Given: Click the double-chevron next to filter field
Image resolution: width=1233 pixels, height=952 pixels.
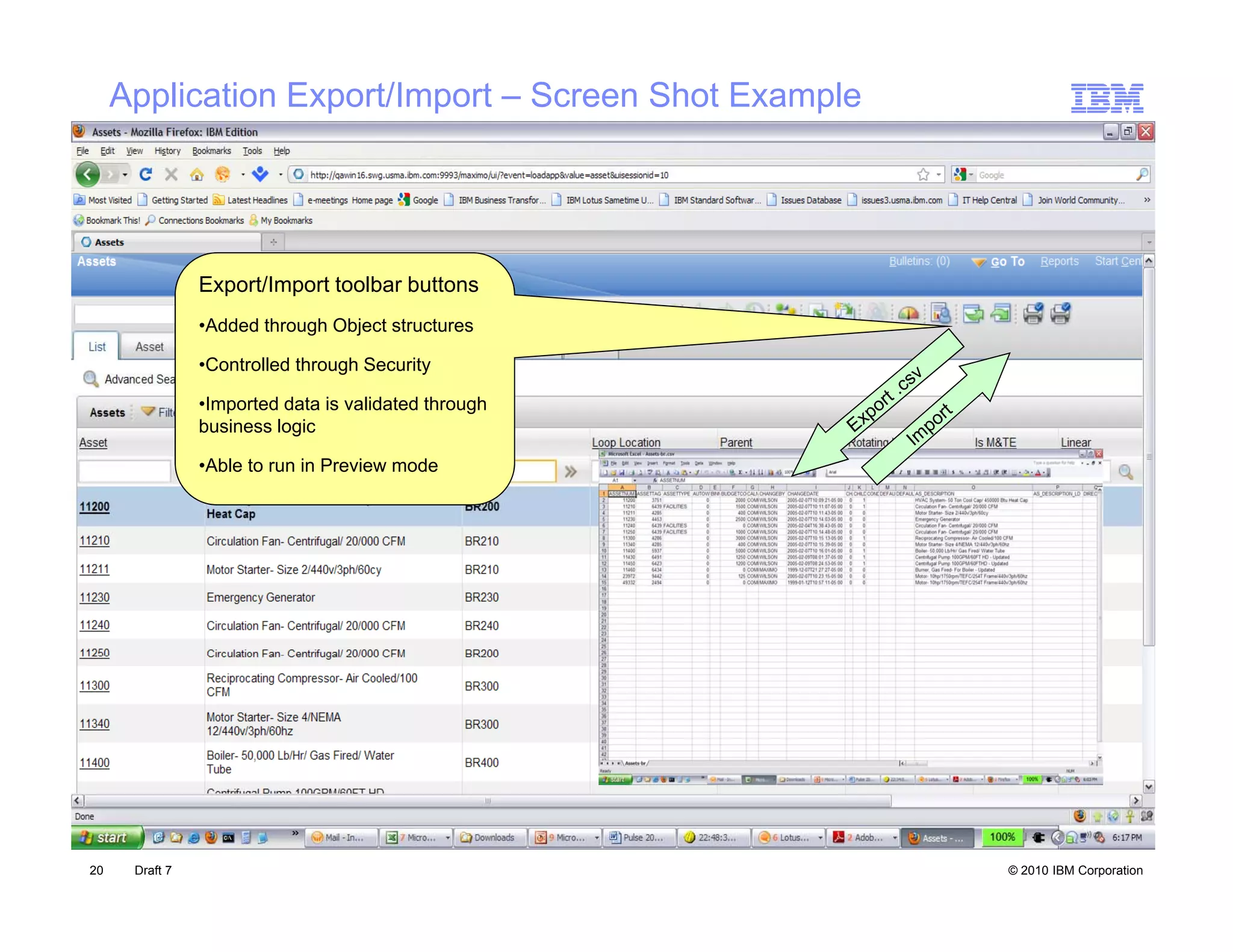Looking at the screenshot, I should [571, 471].
